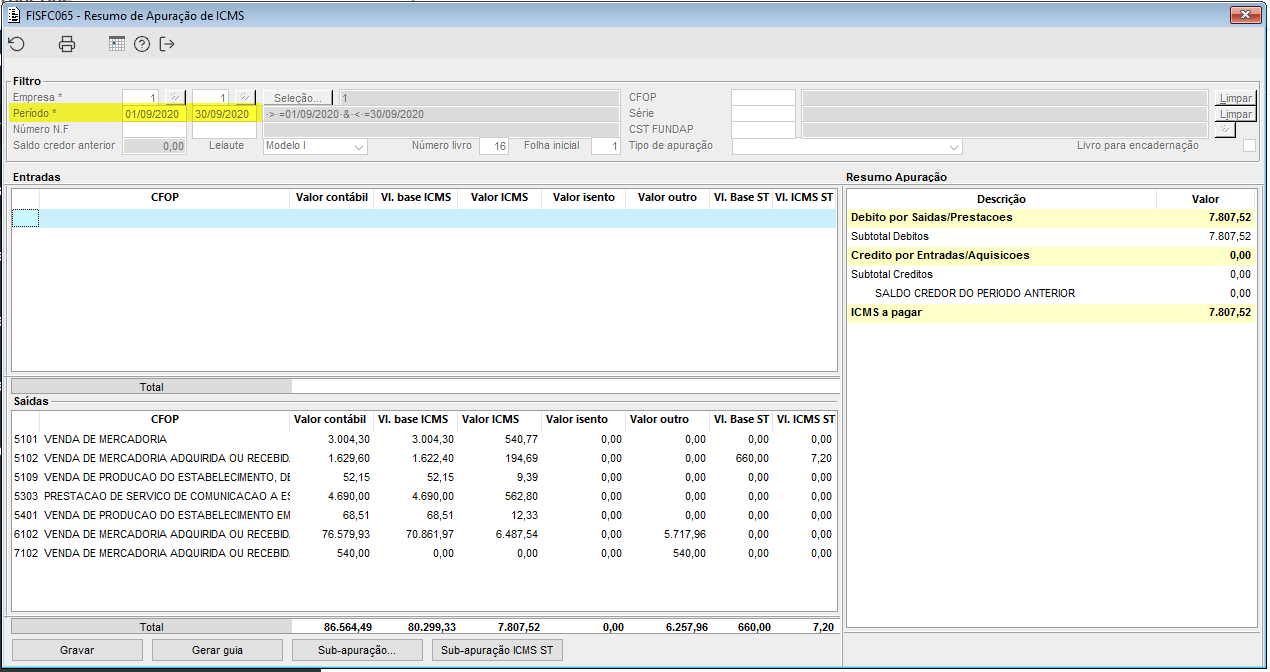Viewport: 1270px width, 672px height.
Task: Expand the Leiaute dropdown showing Modelo I
Action: point(315,146)
